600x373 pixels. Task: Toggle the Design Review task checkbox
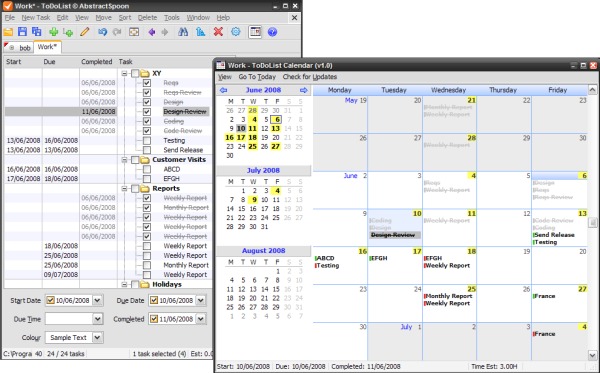point(147,112)
